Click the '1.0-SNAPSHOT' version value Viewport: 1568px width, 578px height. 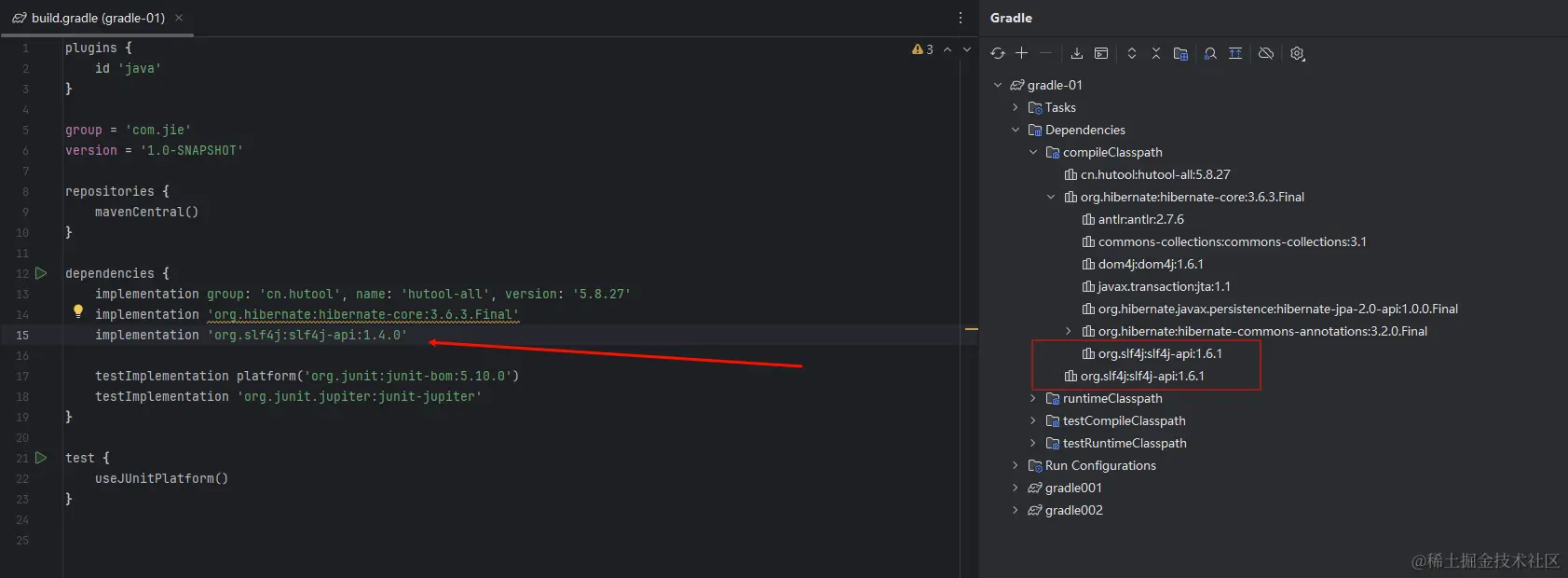point(192,150)
